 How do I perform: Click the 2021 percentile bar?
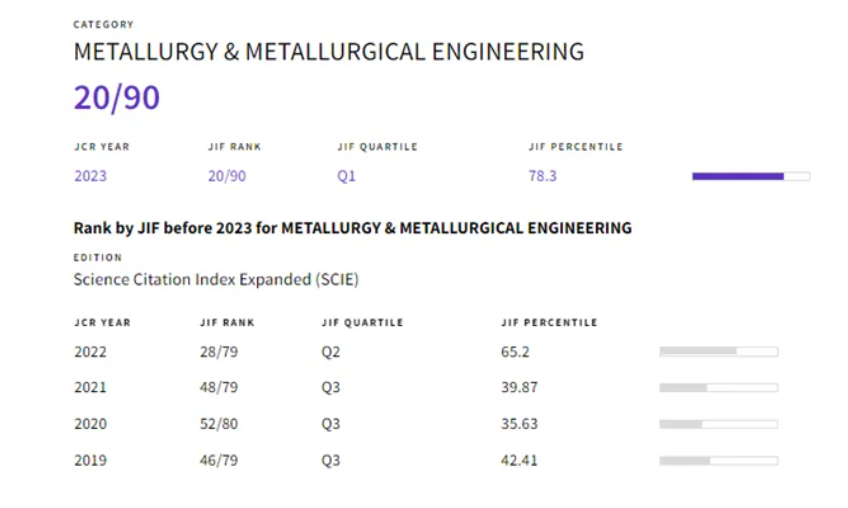(x=718, y=388)
